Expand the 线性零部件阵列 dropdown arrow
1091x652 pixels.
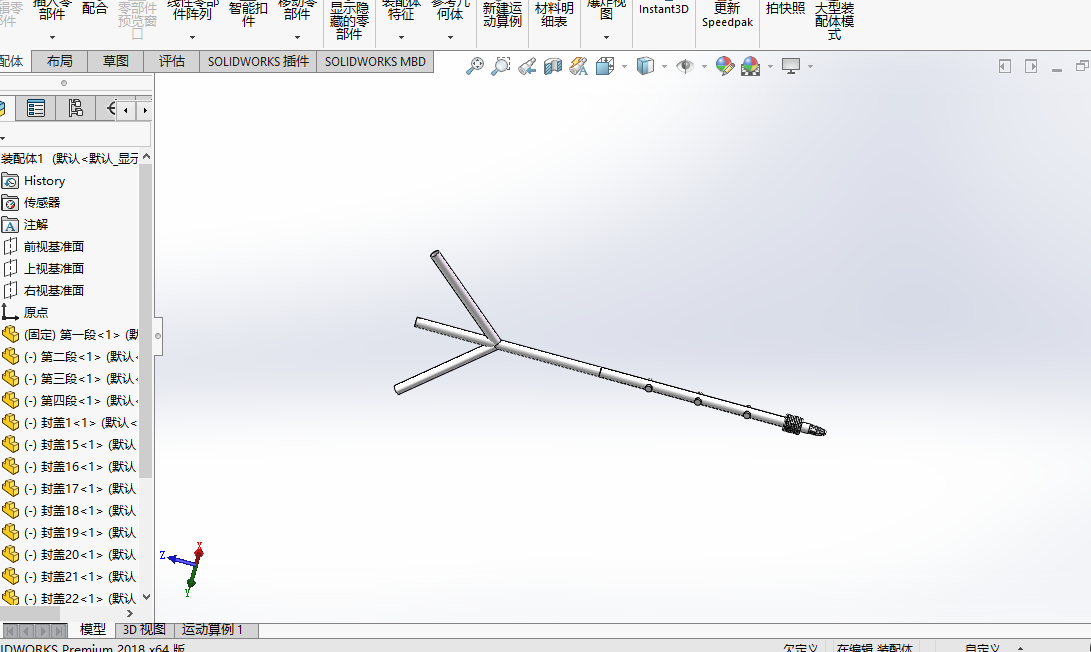pyautogui.click(x=193, y=37)
